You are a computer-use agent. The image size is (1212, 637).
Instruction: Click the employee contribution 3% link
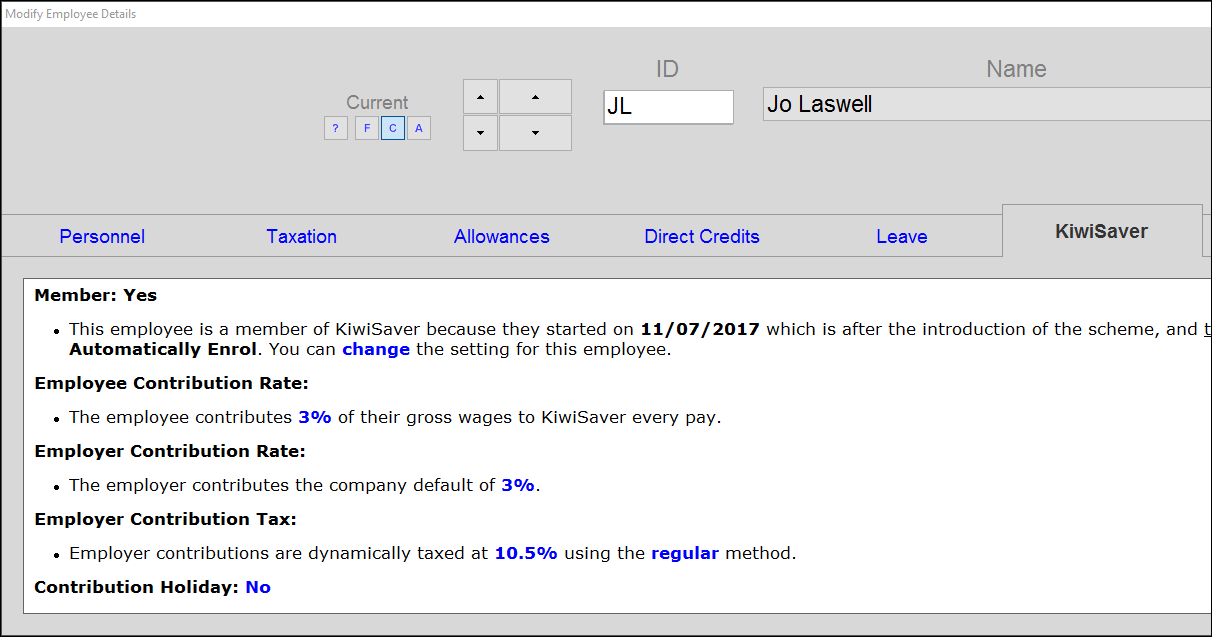[315, 418]
